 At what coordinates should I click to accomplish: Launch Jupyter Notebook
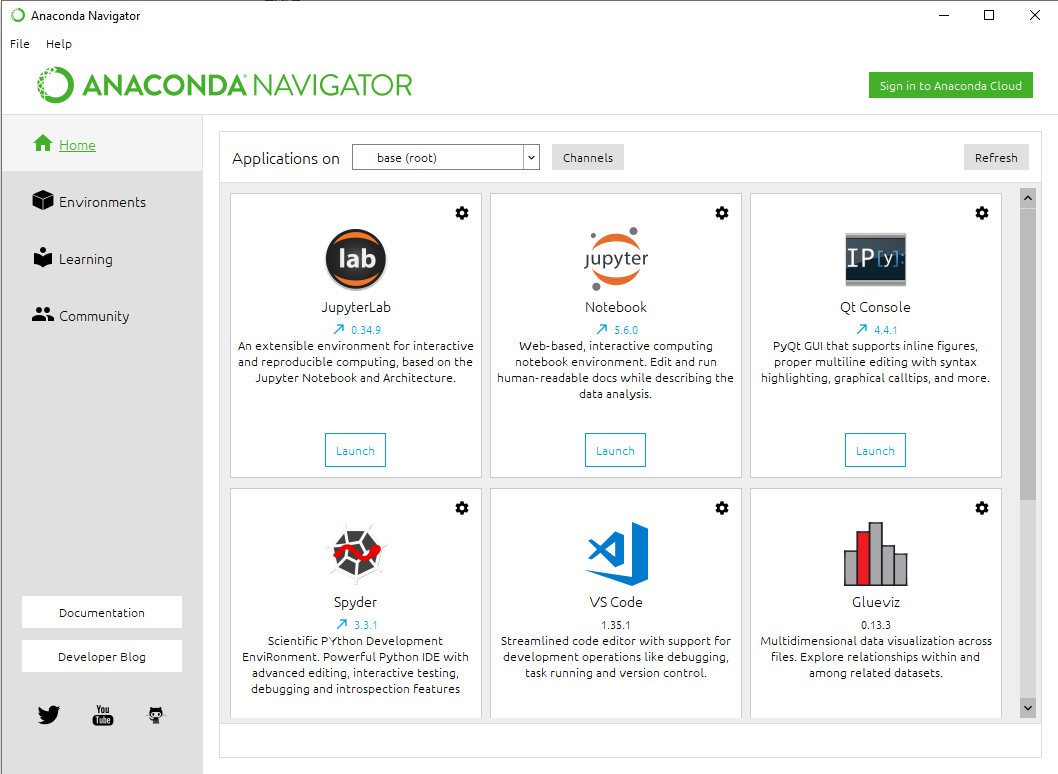coord(615,450)
